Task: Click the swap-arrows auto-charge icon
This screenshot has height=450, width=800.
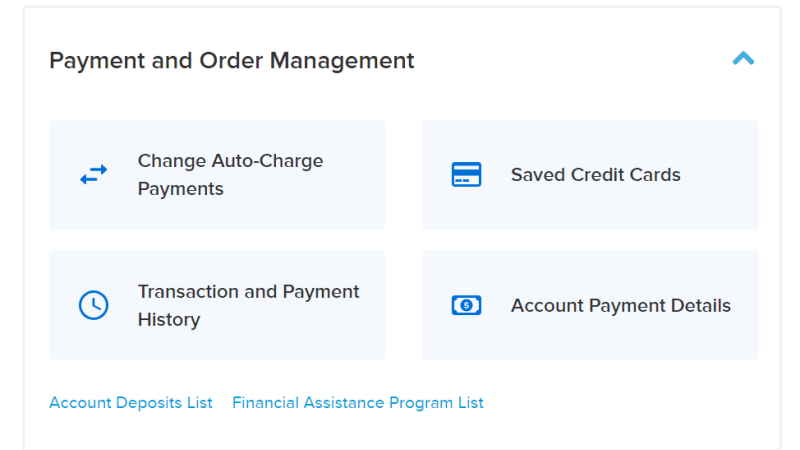Action: coord(94,174)
